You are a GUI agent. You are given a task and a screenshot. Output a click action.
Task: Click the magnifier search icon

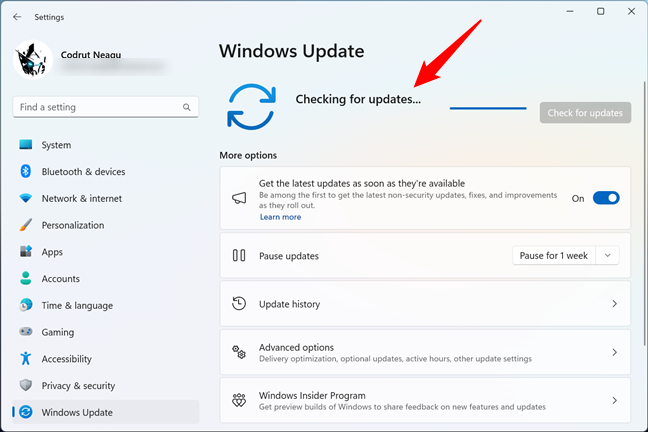point(187,107)
